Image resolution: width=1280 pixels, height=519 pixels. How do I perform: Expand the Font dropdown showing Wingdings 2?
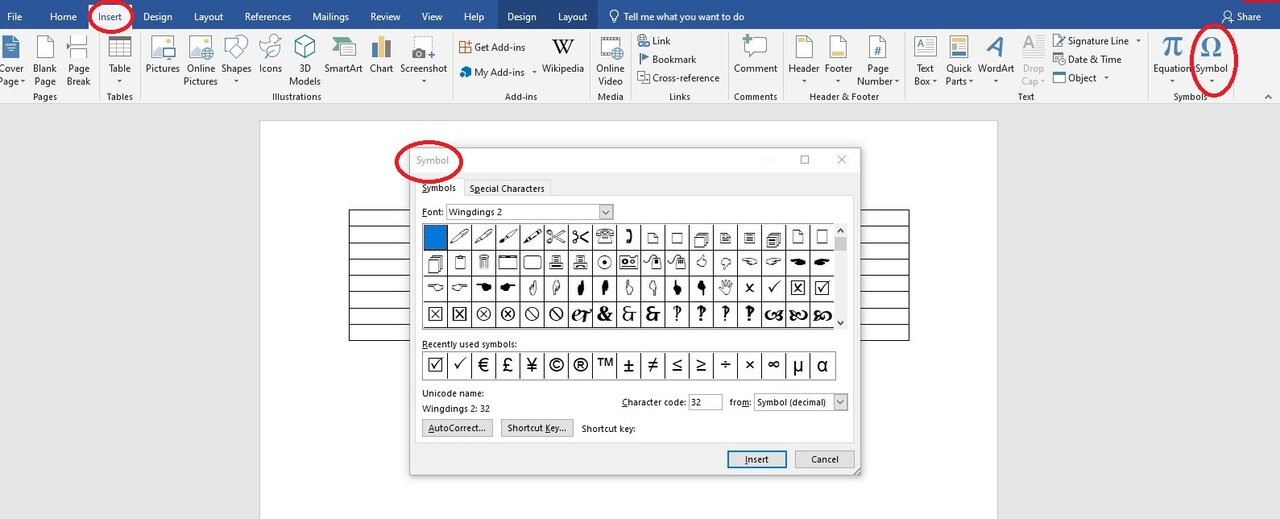[x=605, y=212]
